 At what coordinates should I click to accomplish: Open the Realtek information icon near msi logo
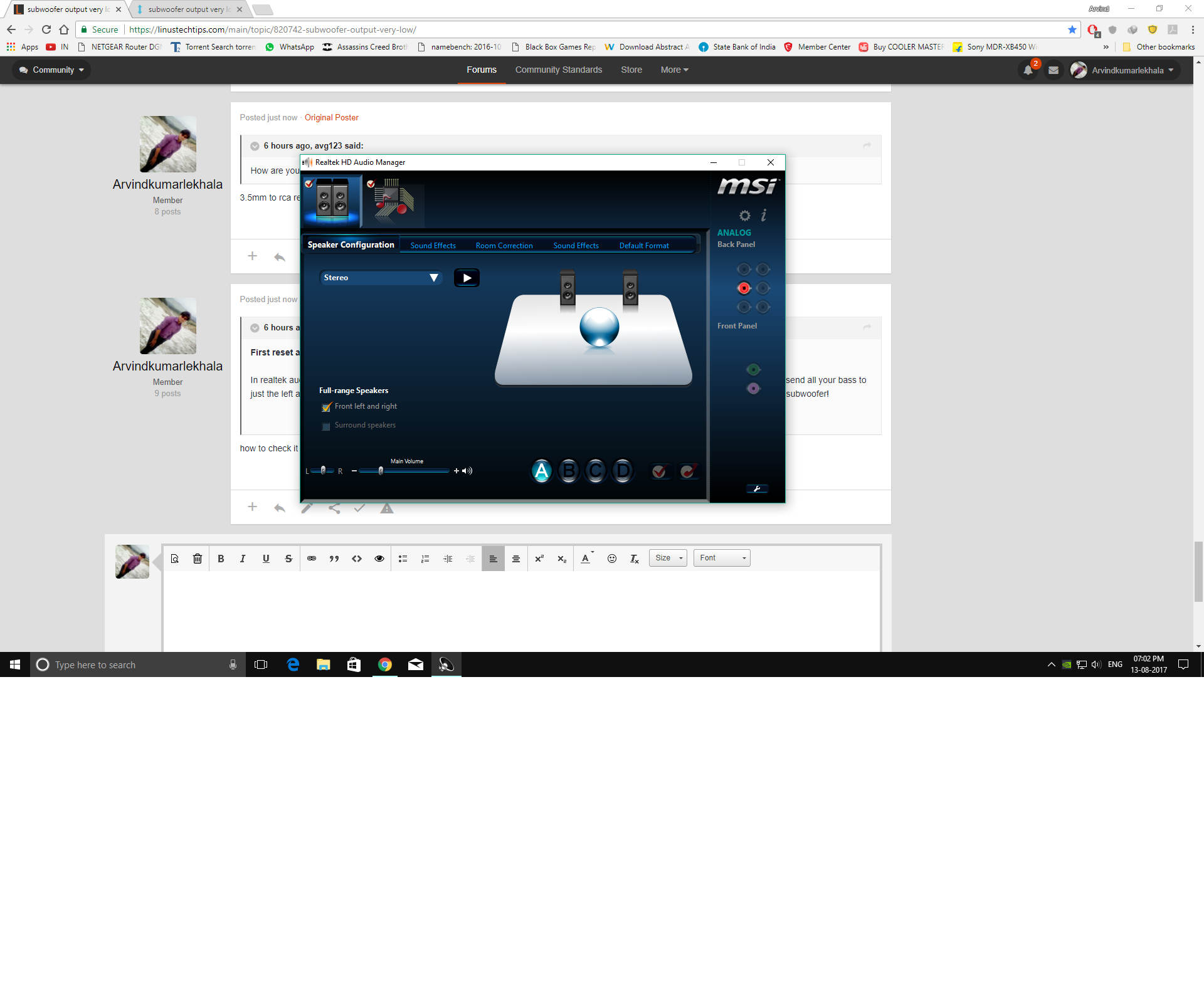(x=763, y=215)
